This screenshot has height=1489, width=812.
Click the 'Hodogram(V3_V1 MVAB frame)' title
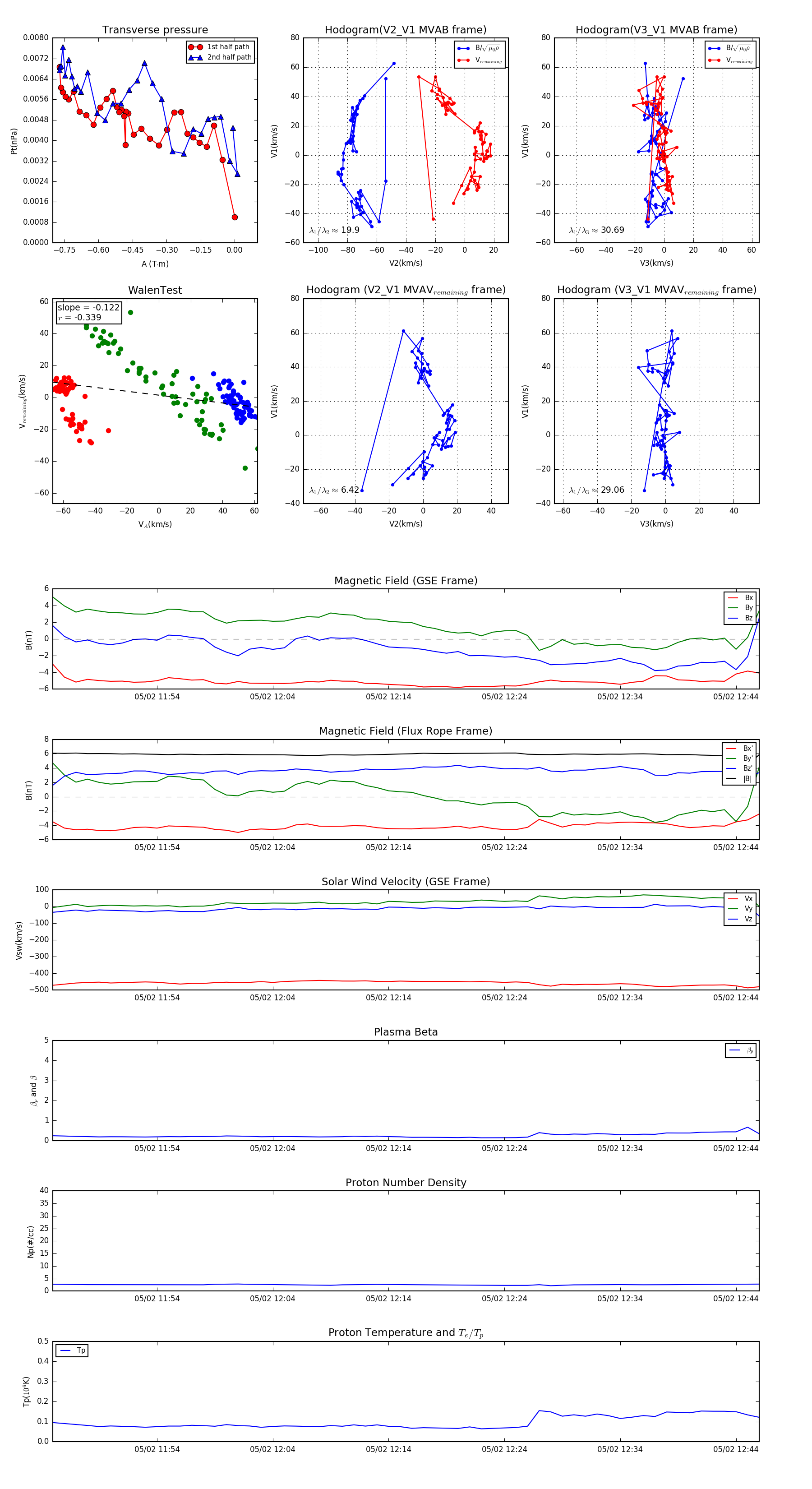[x=656, y=30]
